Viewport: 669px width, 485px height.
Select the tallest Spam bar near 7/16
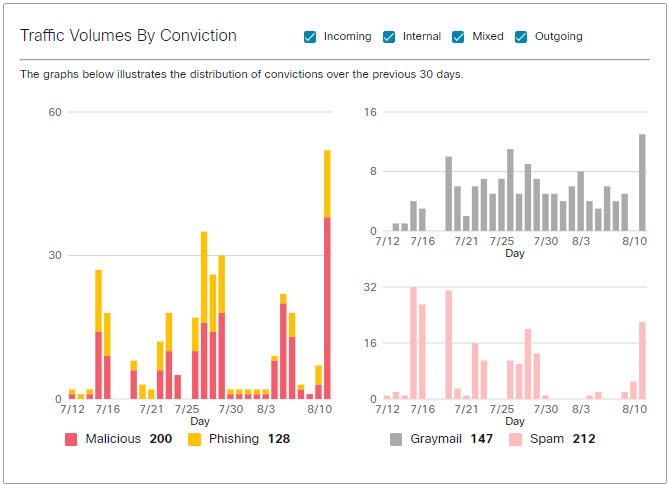[x=413, y=343]
